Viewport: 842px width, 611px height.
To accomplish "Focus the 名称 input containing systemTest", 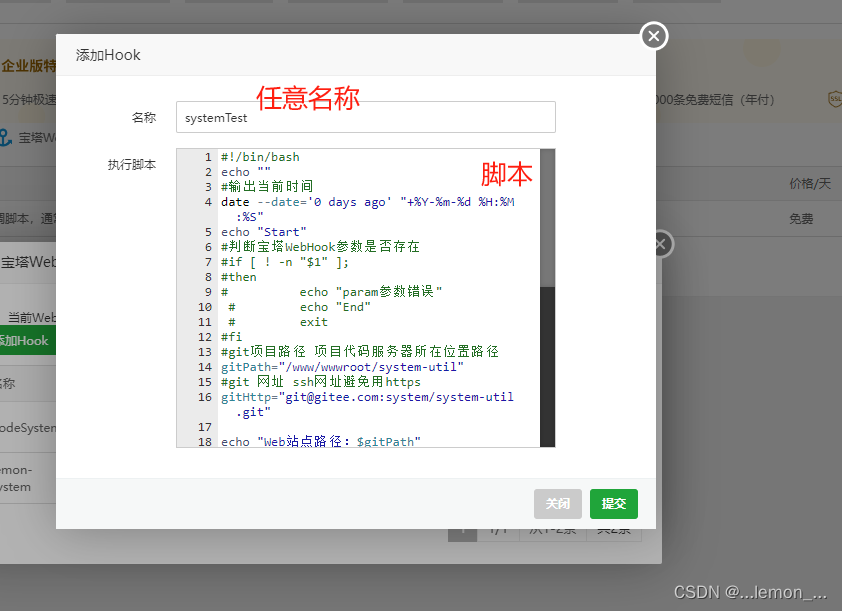I will click(x=366, y=117).
